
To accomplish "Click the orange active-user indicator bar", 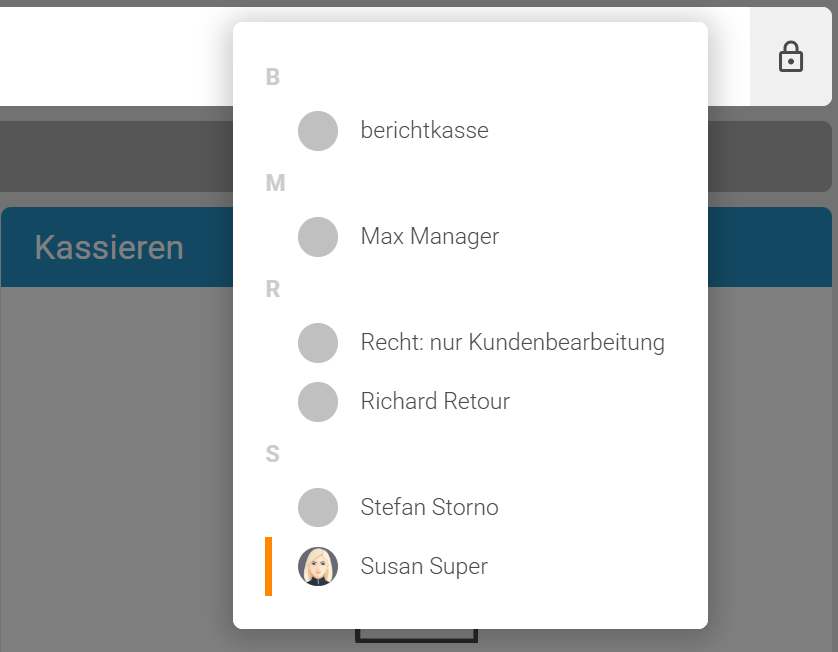I will point(268,566).
